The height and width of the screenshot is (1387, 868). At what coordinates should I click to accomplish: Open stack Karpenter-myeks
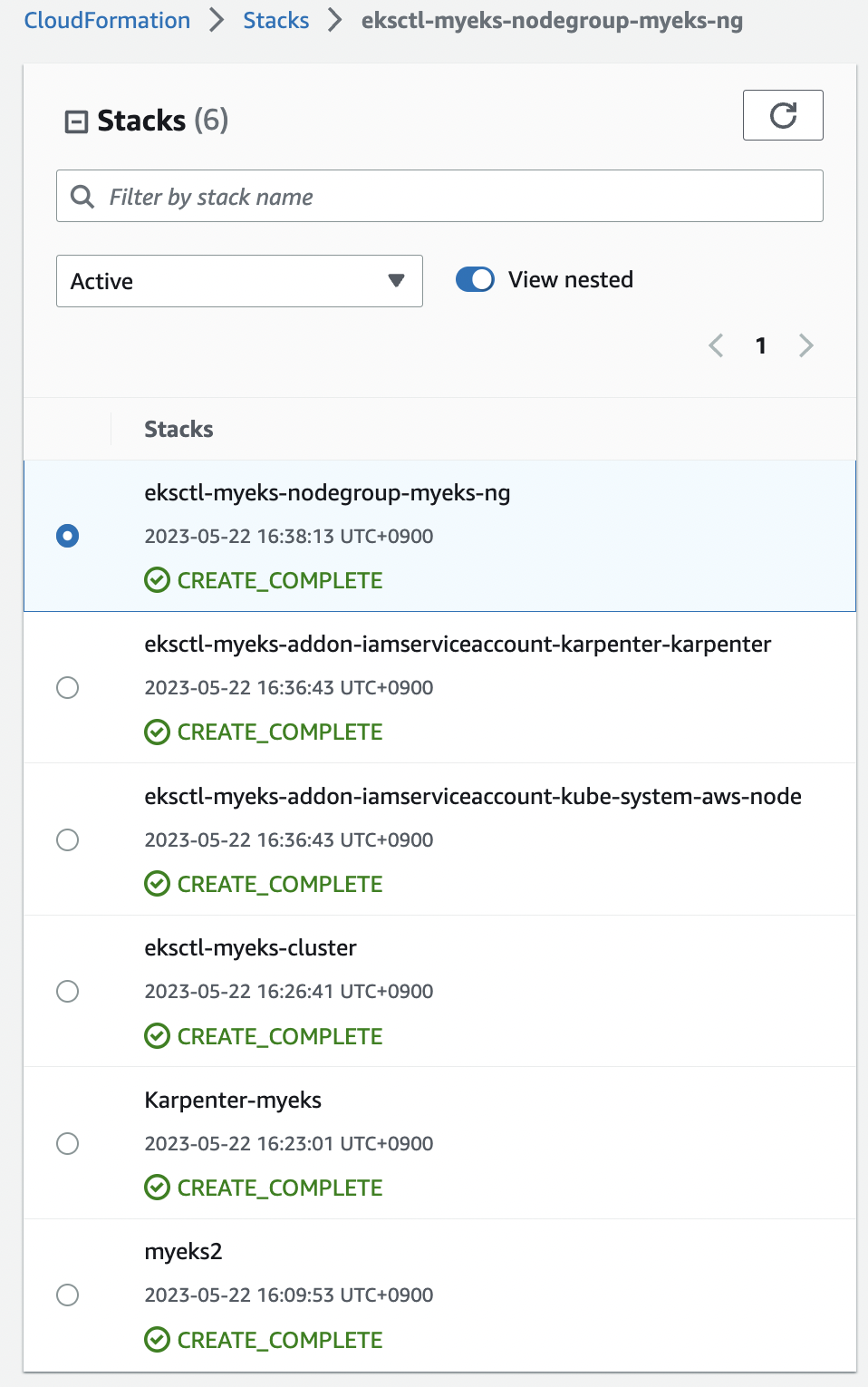(x=233, y=1101)
